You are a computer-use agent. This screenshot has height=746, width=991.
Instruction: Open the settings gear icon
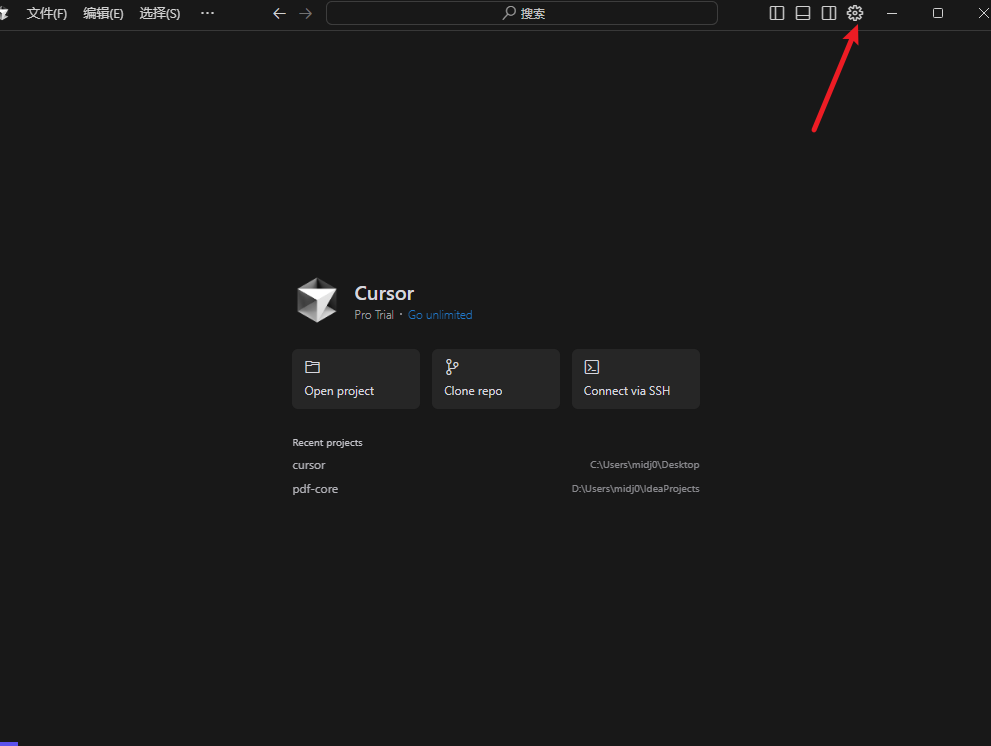coord(854,13)
